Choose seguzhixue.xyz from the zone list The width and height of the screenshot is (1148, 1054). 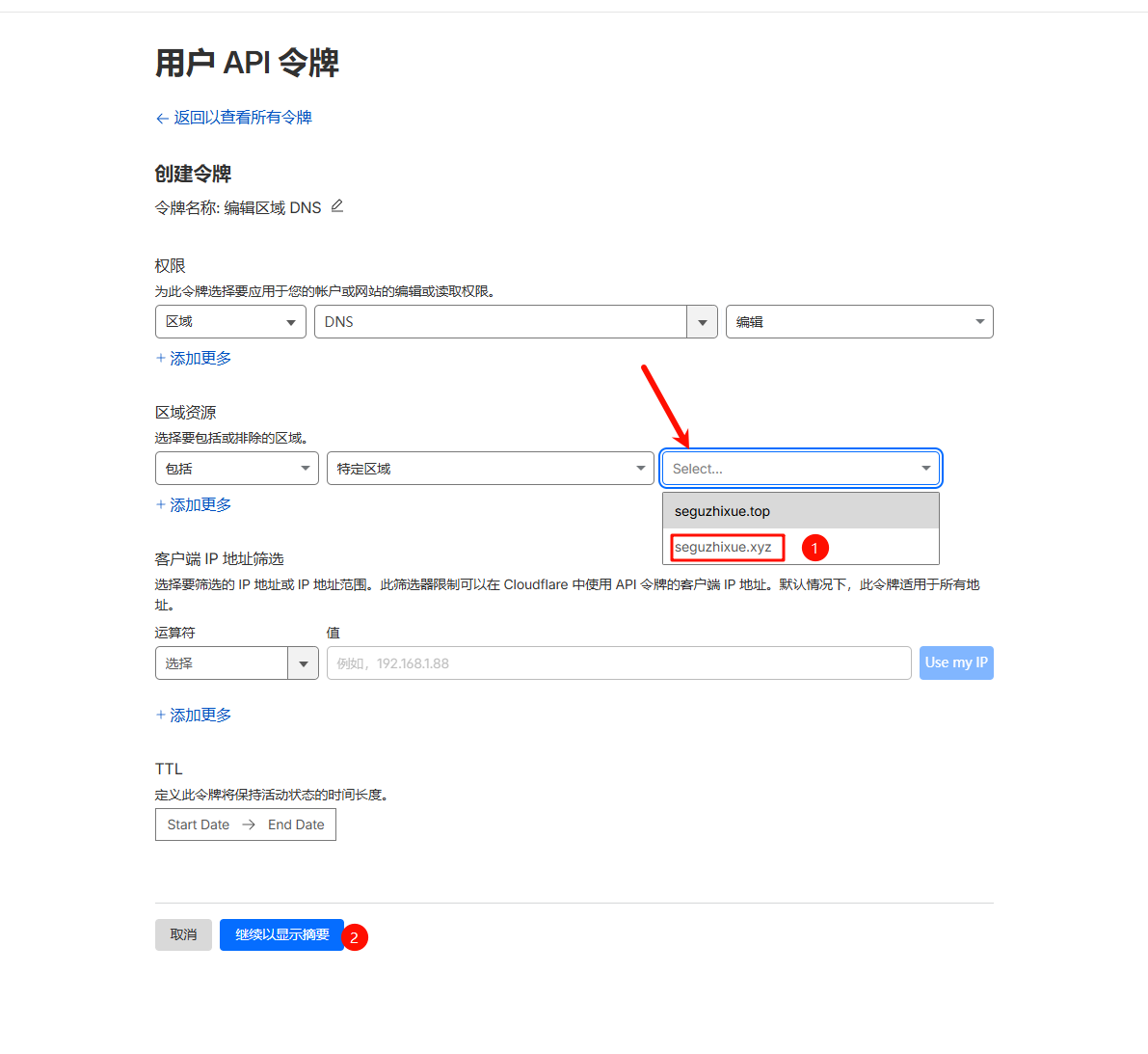tap(724, 548)
